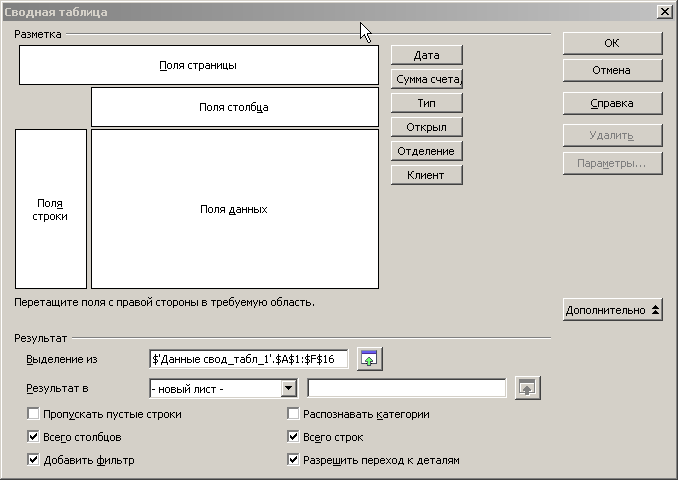
Task: Toggle 'Разрешить переход к деталям' checkbox
Action: [294, 460]
